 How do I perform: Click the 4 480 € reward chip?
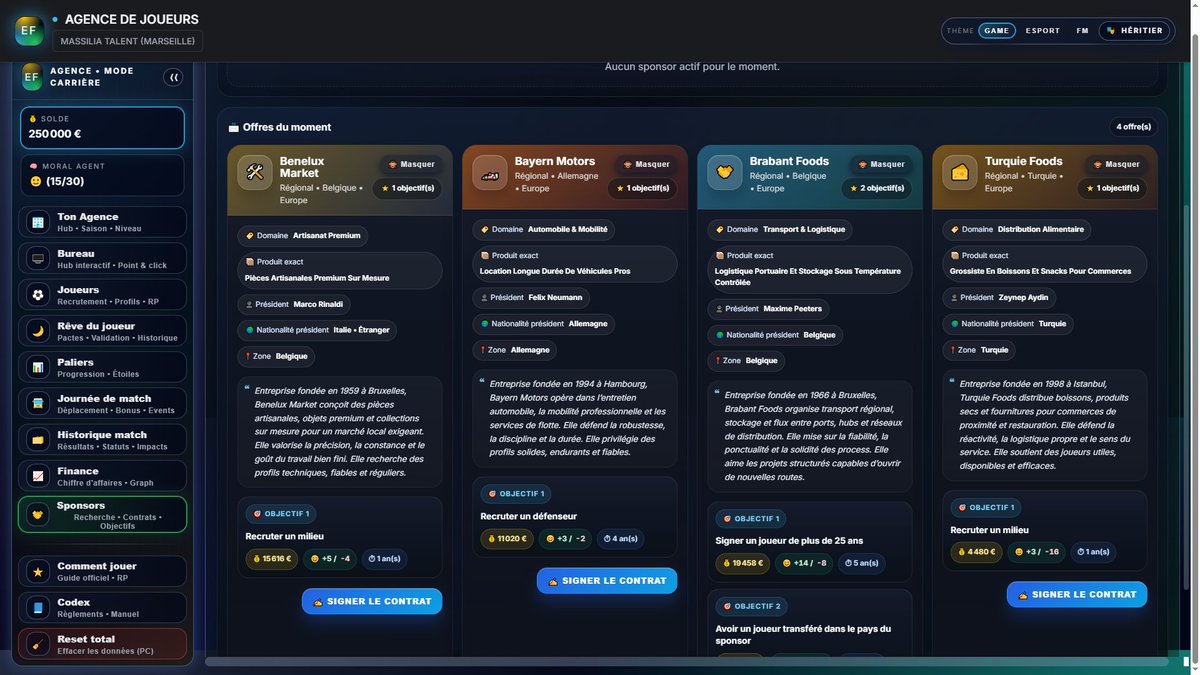click(x=974, y=552)
